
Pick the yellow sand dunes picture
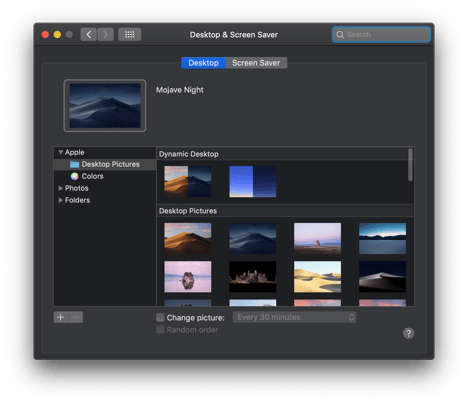click(317, 277)
